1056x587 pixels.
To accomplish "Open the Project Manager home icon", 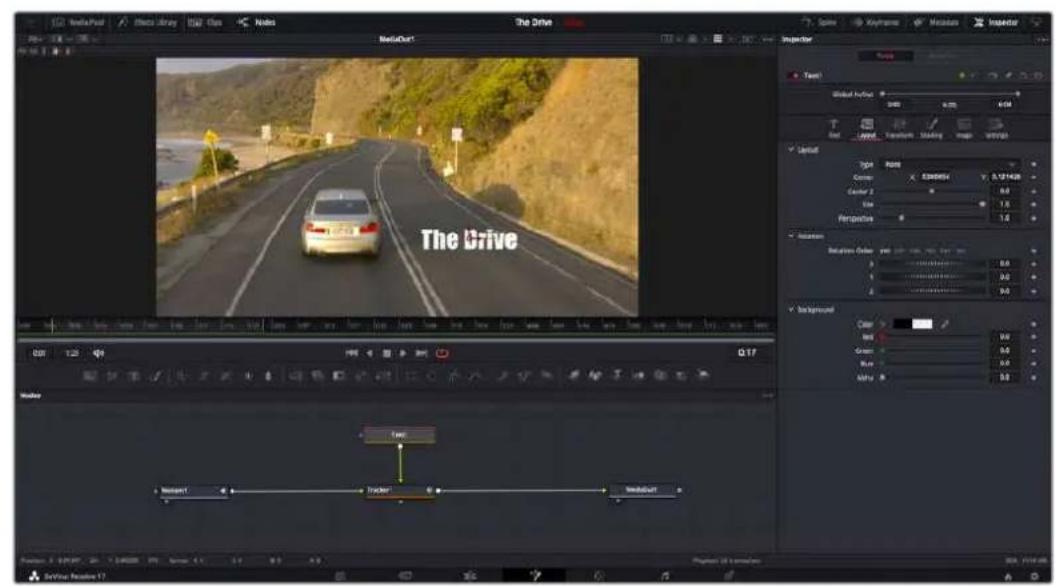I will pos(1008,577).
